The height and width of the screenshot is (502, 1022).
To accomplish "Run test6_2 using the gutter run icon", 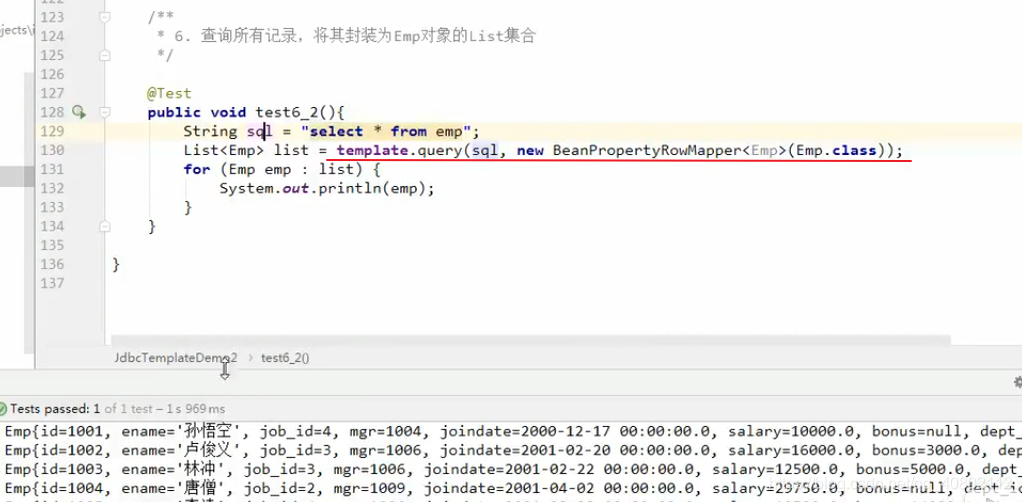I will pos(79,112).
